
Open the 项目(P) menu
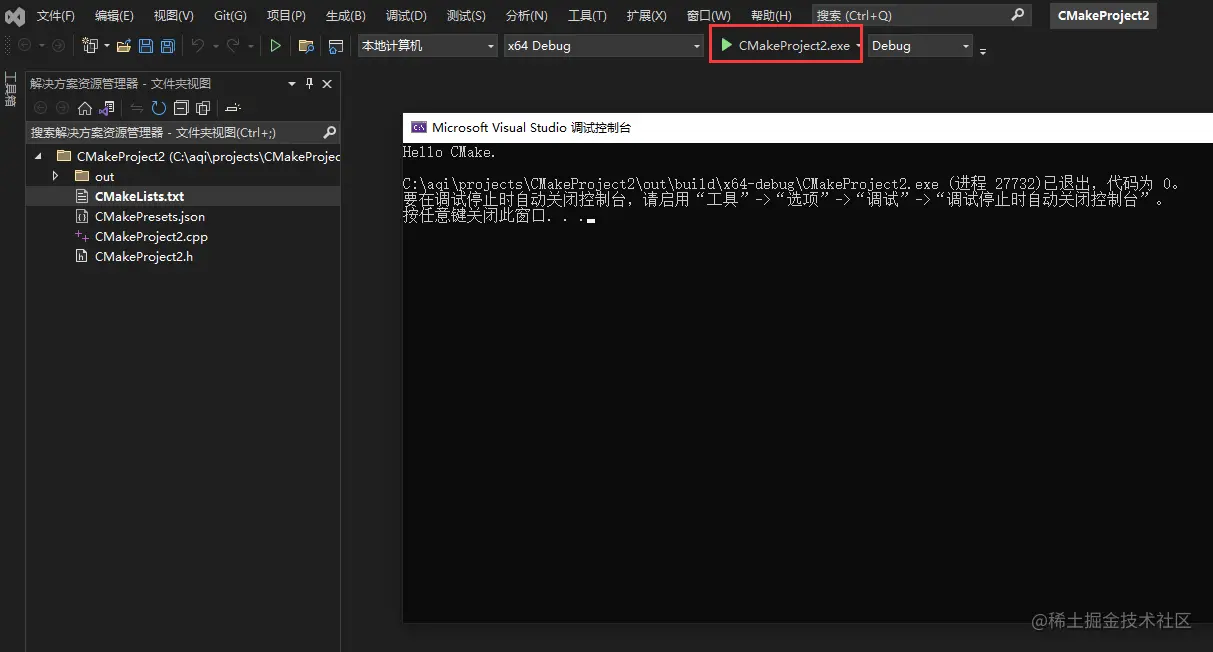286,16
